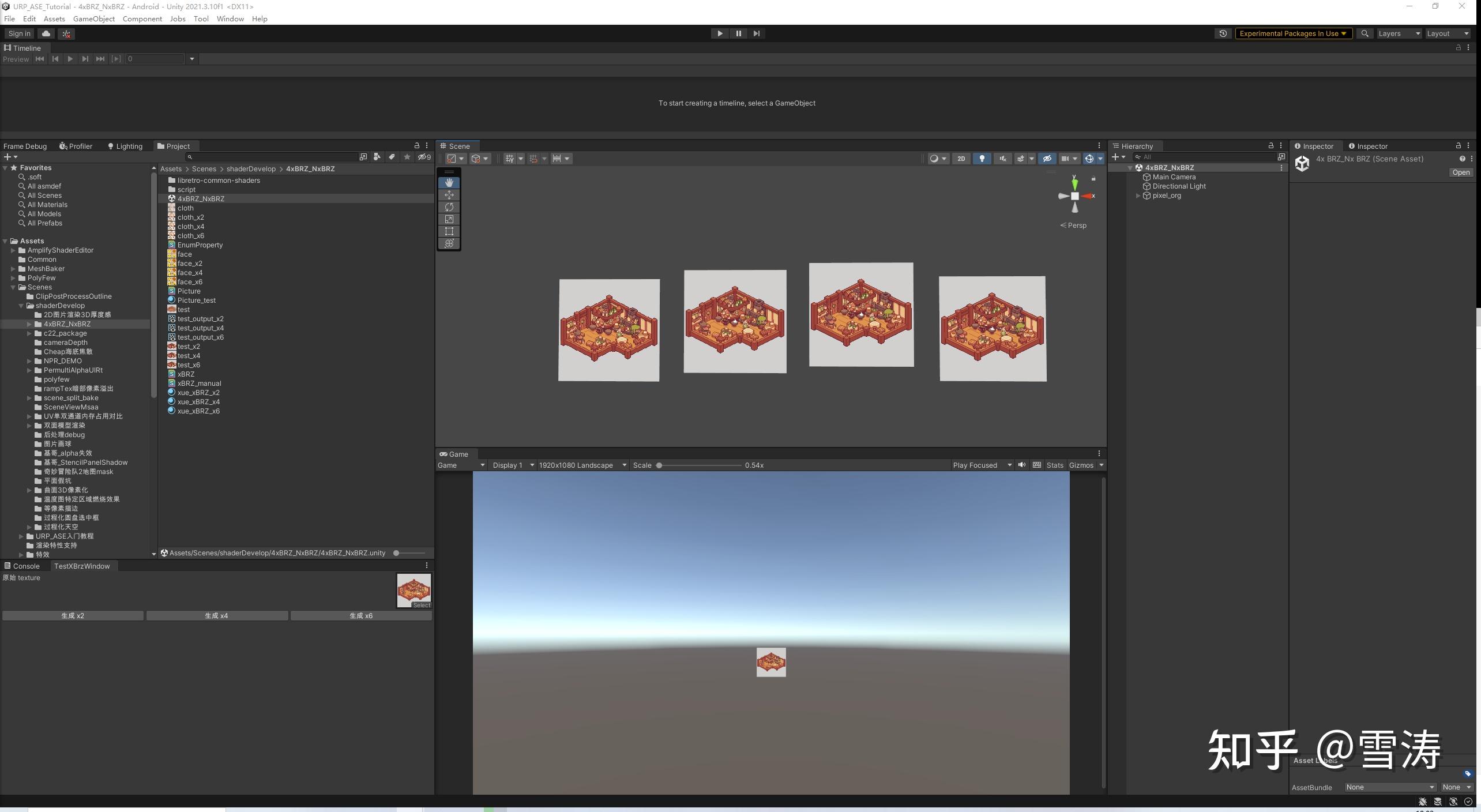Select the Rotate tool

pyautogui.click(x=449, y=207)
